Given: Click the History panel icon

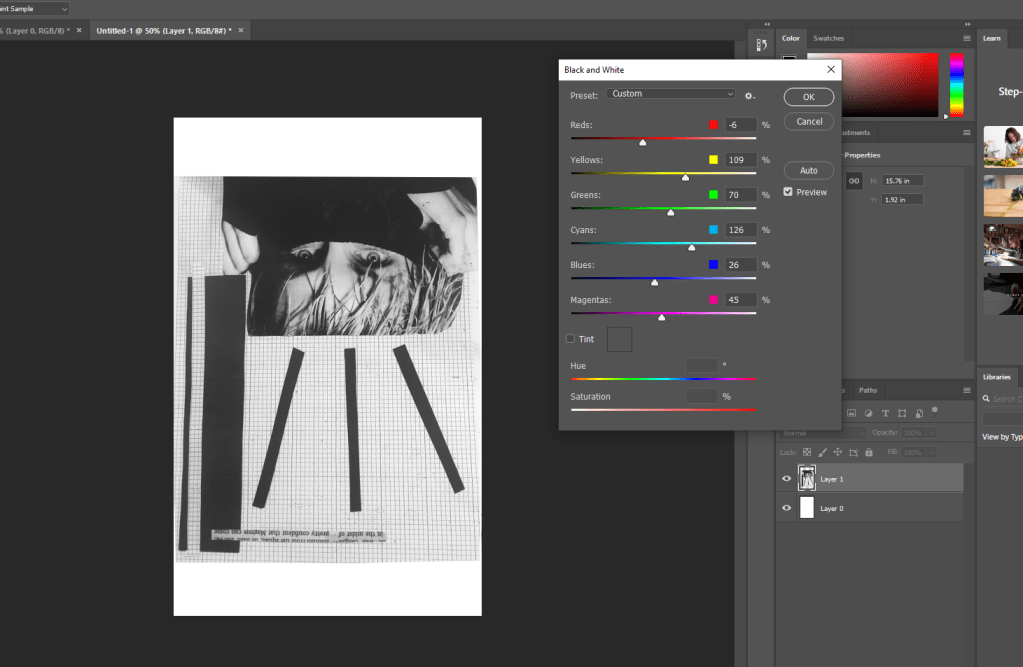Looking at the screenshot, I should coord(762,45).
